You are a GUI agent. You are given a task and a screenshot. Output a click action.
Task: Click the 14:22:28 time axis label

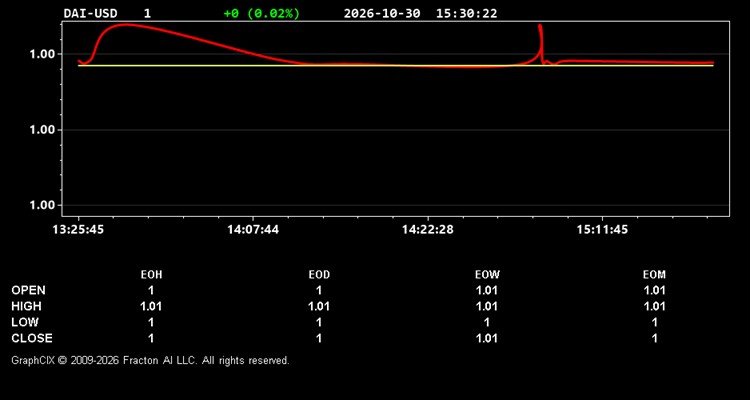(x=428, y=230)
